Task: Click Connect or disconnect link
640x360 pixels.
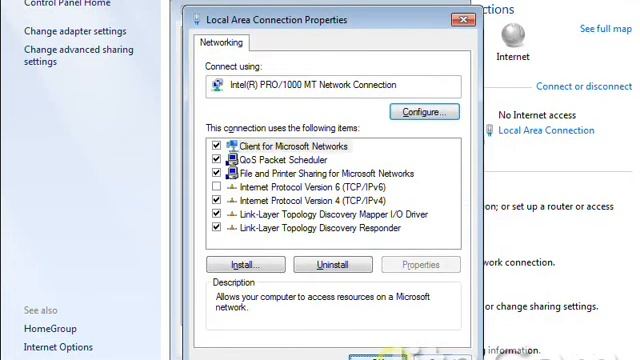Action: click(584, 87)
